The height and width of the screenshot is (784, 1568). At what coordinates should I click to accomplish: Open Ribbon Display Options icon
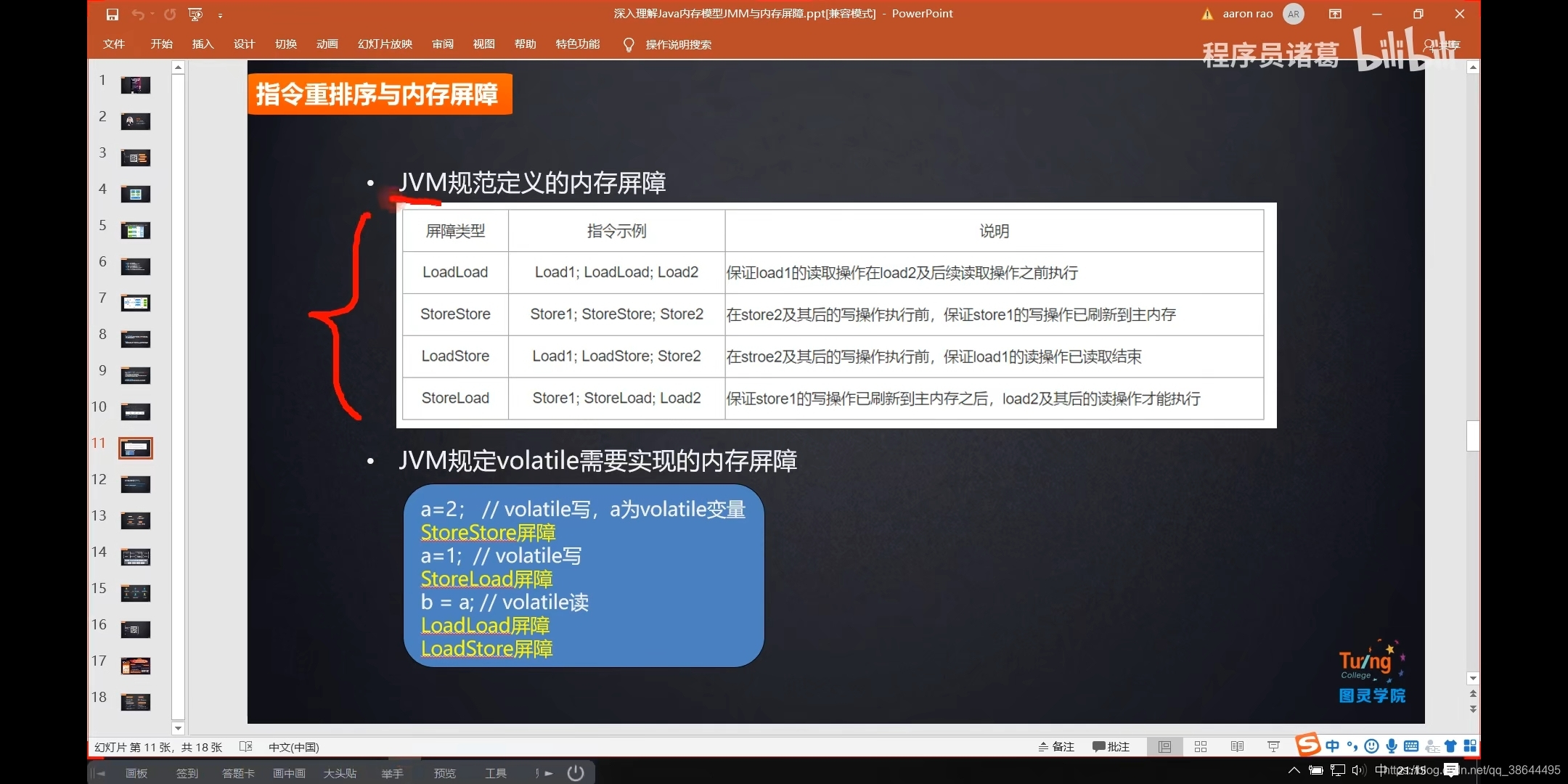1335,14
